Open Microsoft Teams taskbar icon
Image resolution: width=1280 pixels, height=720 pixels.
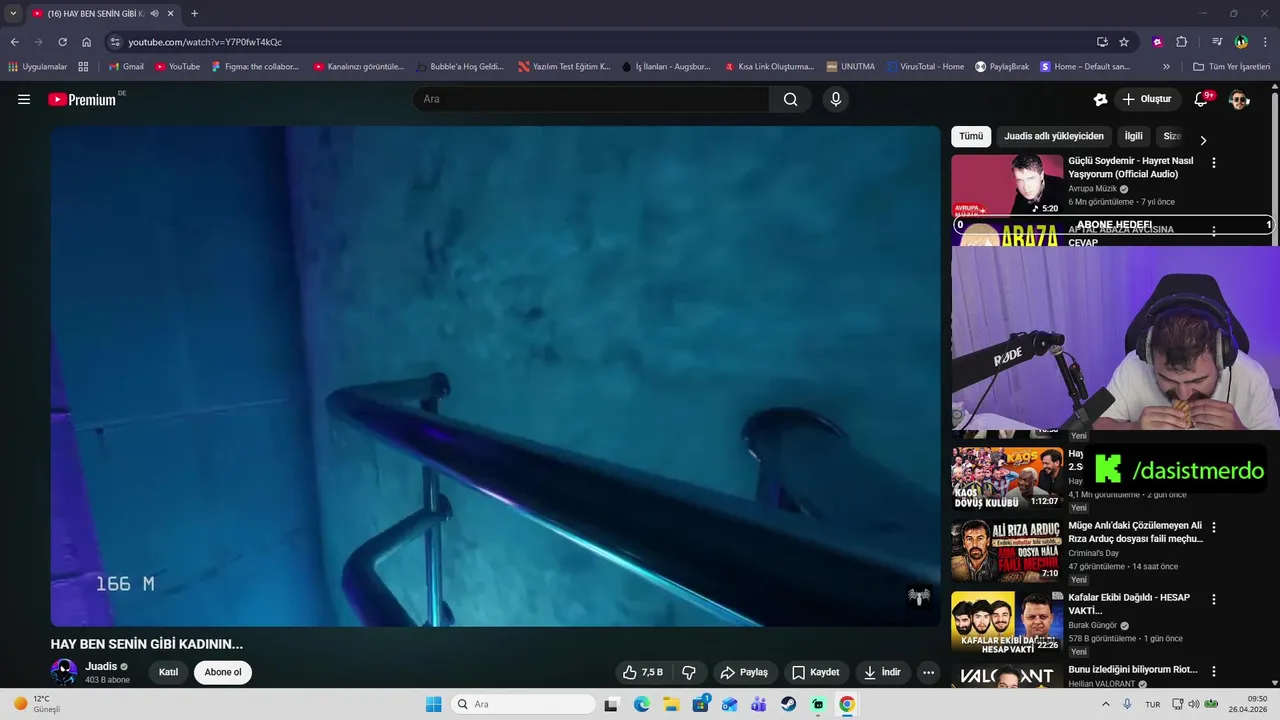[758, 704]
